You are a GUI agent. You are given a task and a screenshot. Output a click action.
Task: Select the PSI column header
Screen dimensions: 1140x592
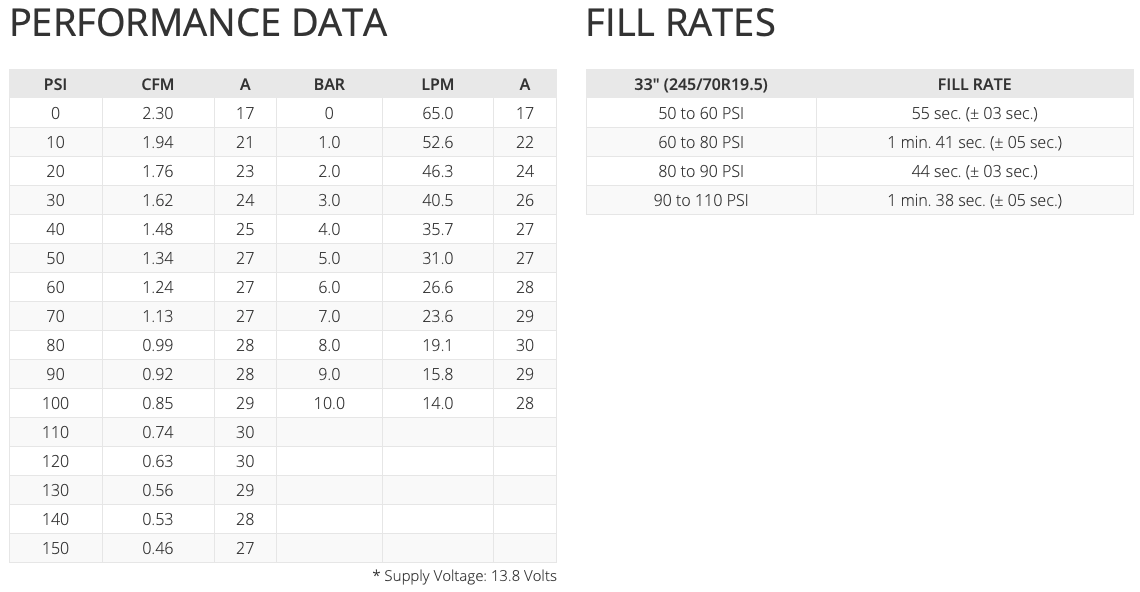pos(56,85)
